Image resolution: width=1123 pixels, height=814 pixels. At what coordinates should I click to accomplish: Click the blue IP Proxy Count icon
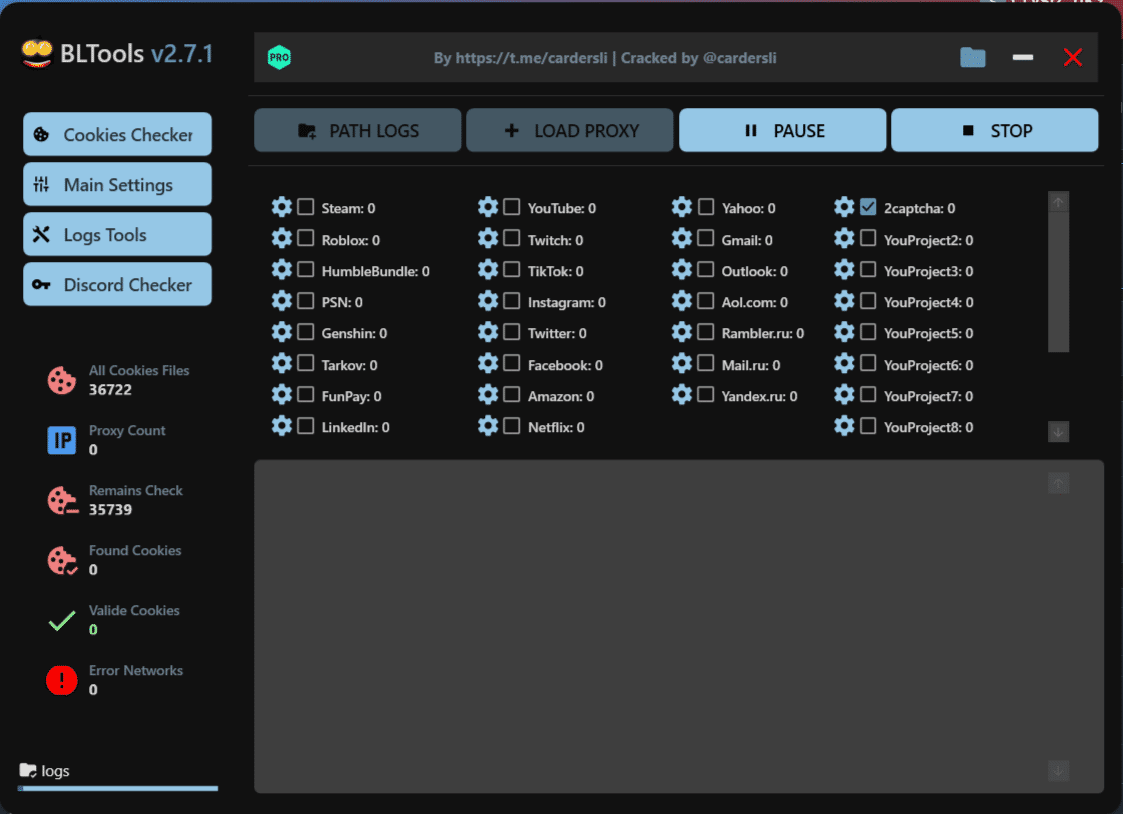62,440
